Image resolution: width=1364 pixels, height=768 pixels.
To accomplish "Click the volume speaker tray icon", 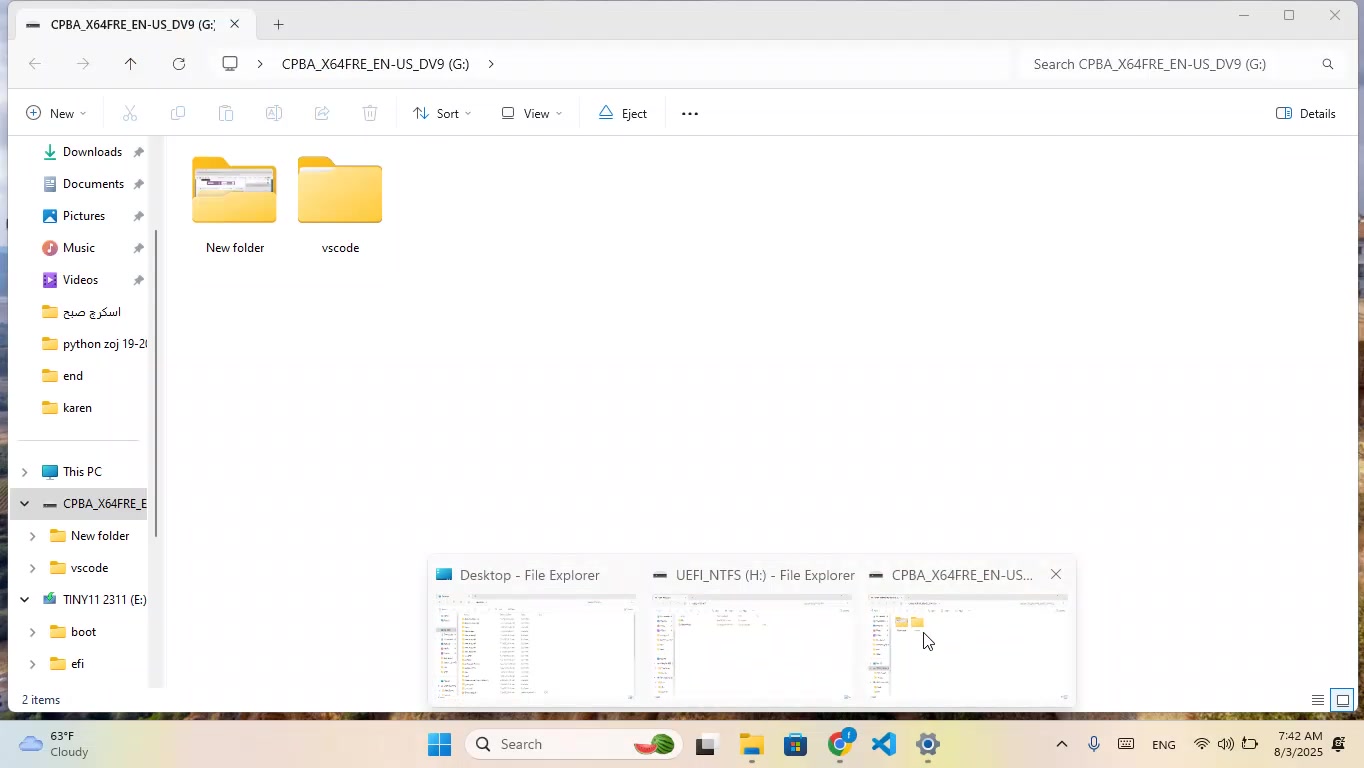I will 1226,745.
